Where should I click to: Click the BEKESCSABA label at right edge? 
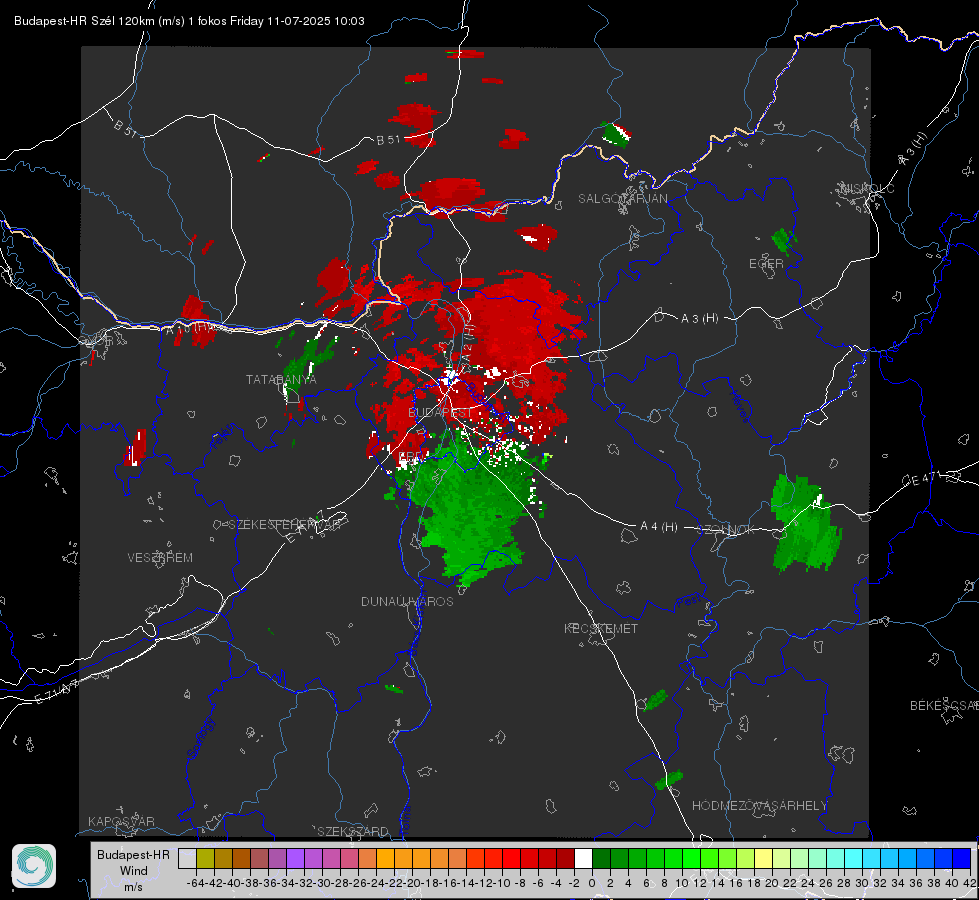click(x=944, y=705)
